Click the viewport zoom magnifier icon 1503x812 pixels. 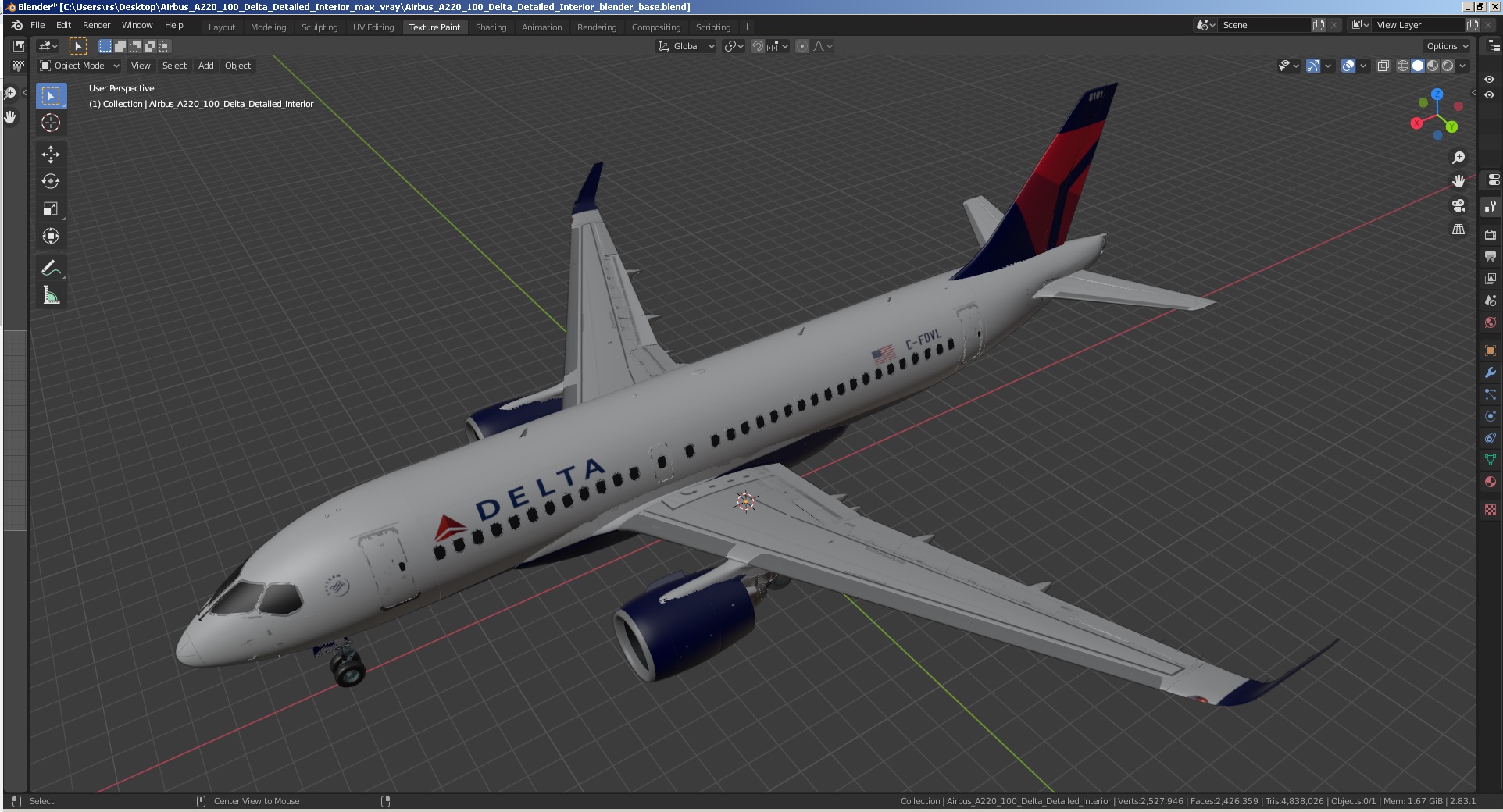coord(1458,158)
